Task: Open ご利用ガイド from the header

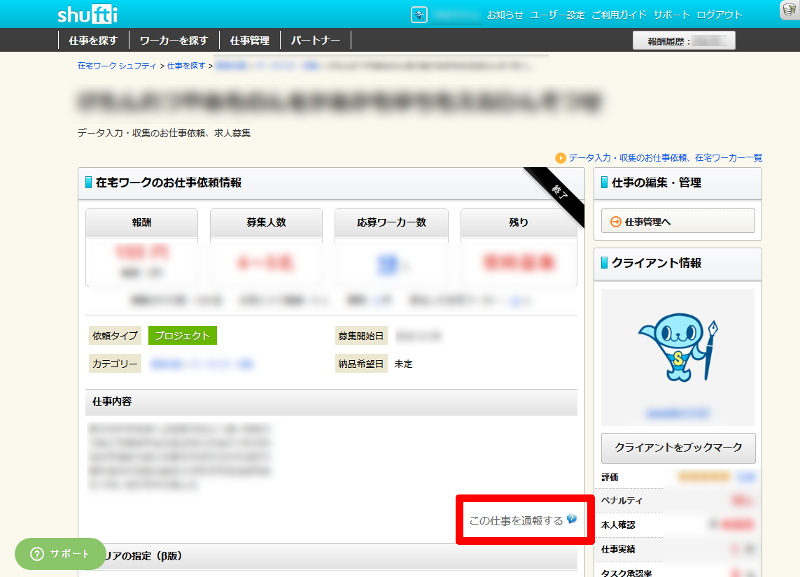Action: [x=618, y=15]
